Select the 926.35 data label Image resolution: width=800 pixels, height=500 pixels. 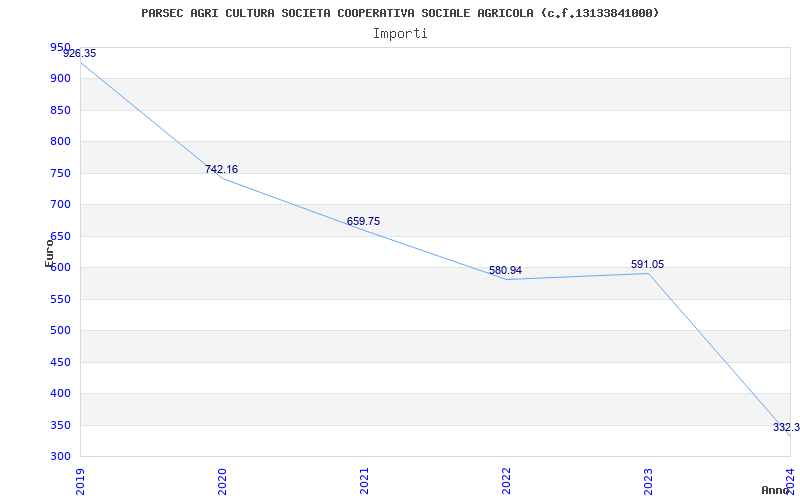click(x=80, y=54)
